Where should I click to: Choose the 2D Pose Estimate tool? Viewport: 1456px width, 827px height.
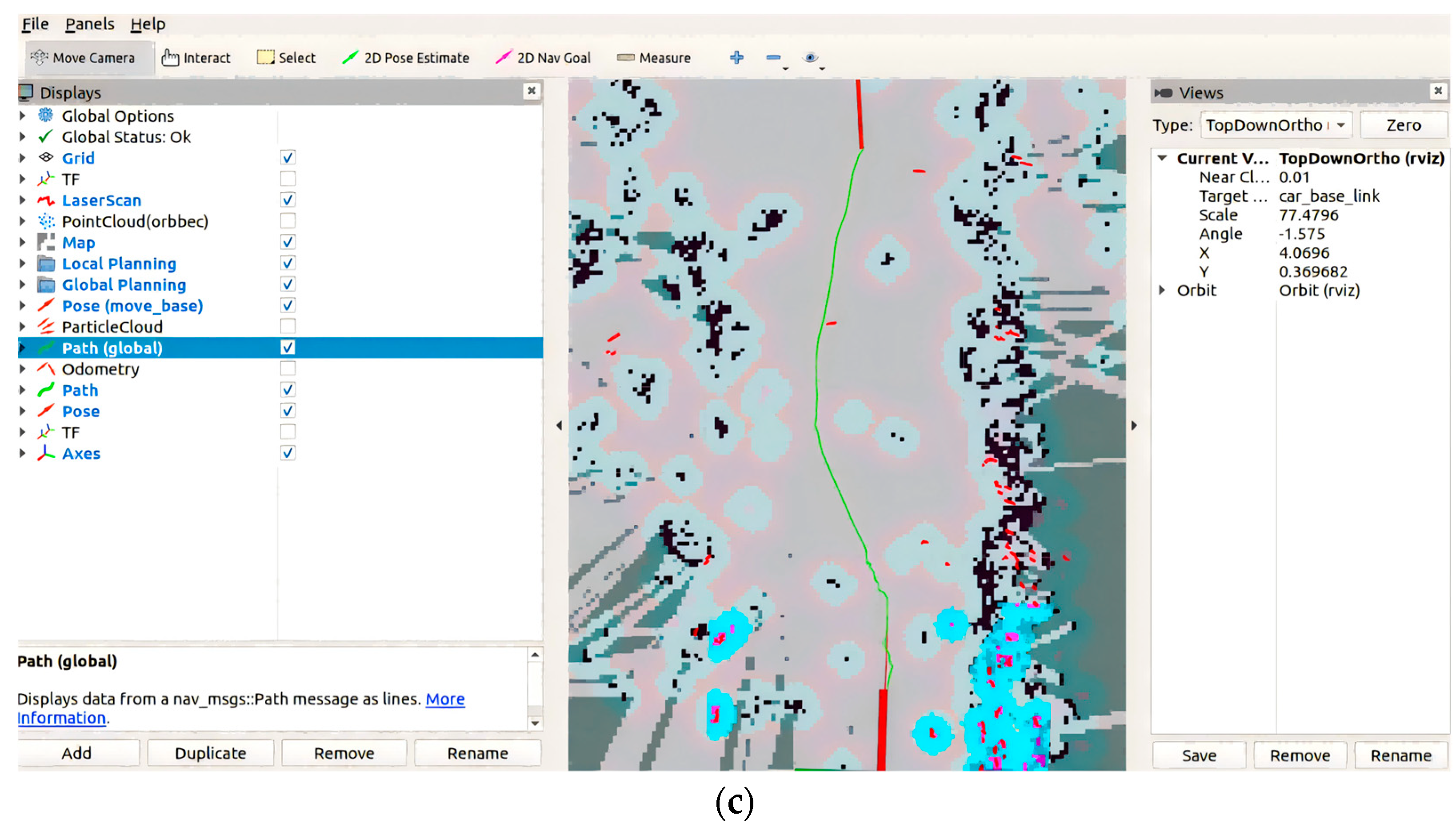[406, 58]
